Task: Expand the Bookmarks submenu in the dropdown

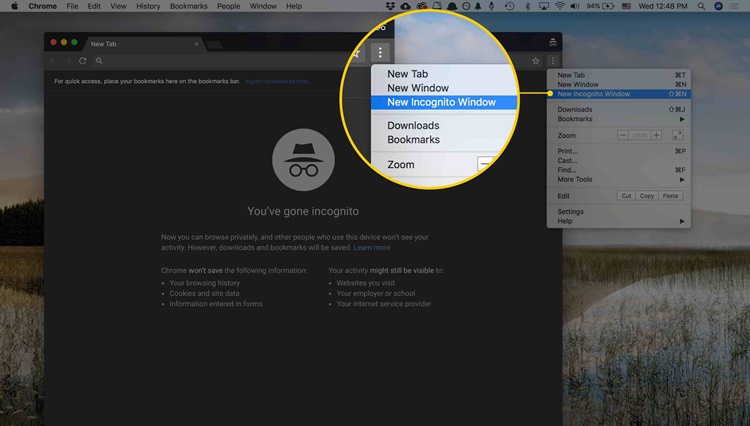Action: [618, 119]
